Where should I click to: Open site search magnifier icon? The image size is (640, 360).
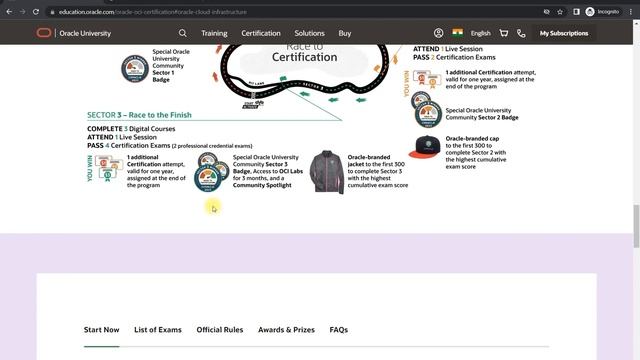click(x=182, y=33)
